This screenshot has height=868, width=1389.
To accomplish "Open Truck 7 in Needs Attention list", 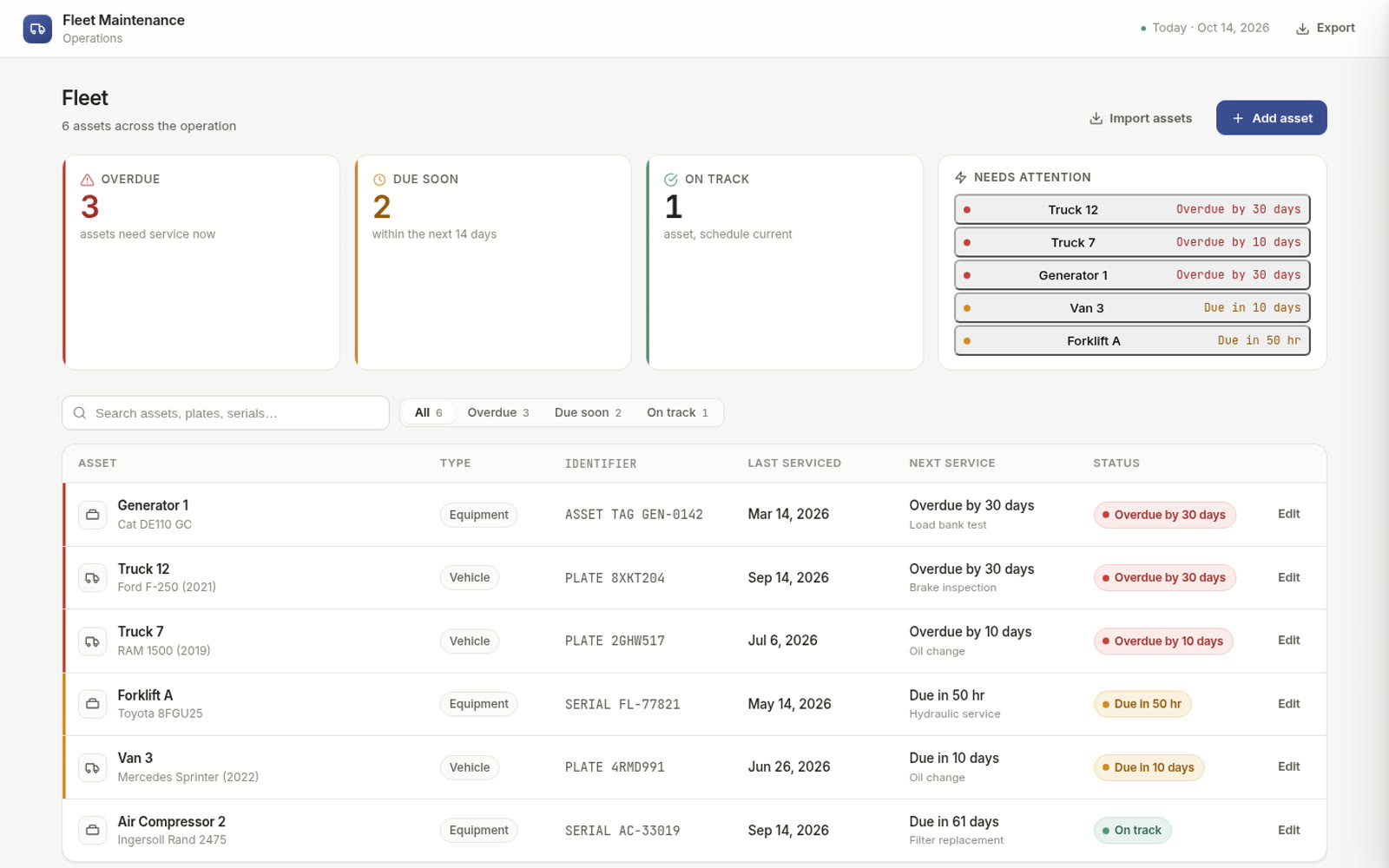I will click(1132, 242).
